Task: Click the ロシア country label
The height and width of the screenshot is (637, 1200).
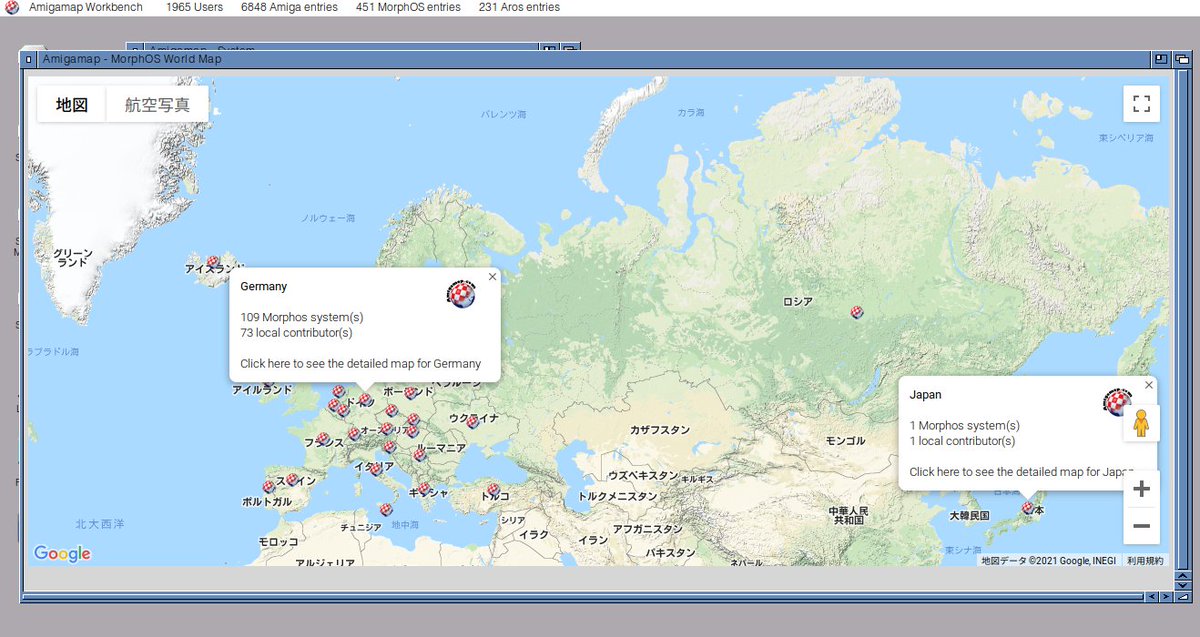Action: click(797, 301)
